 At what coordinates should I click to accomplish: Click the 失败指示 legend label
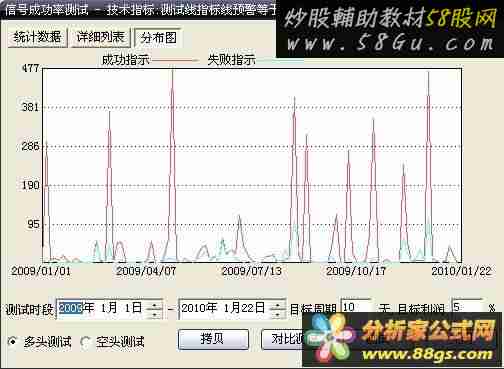231,60
